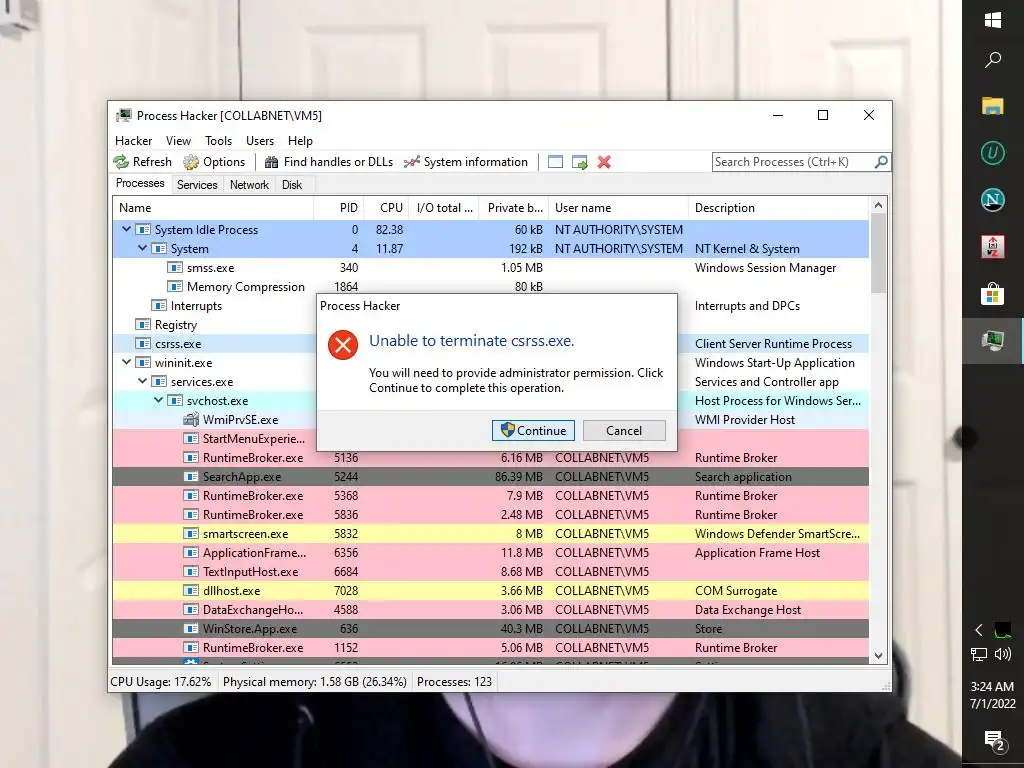
Task: Sort by the CPU column header
Action: [x=386, y=208]
